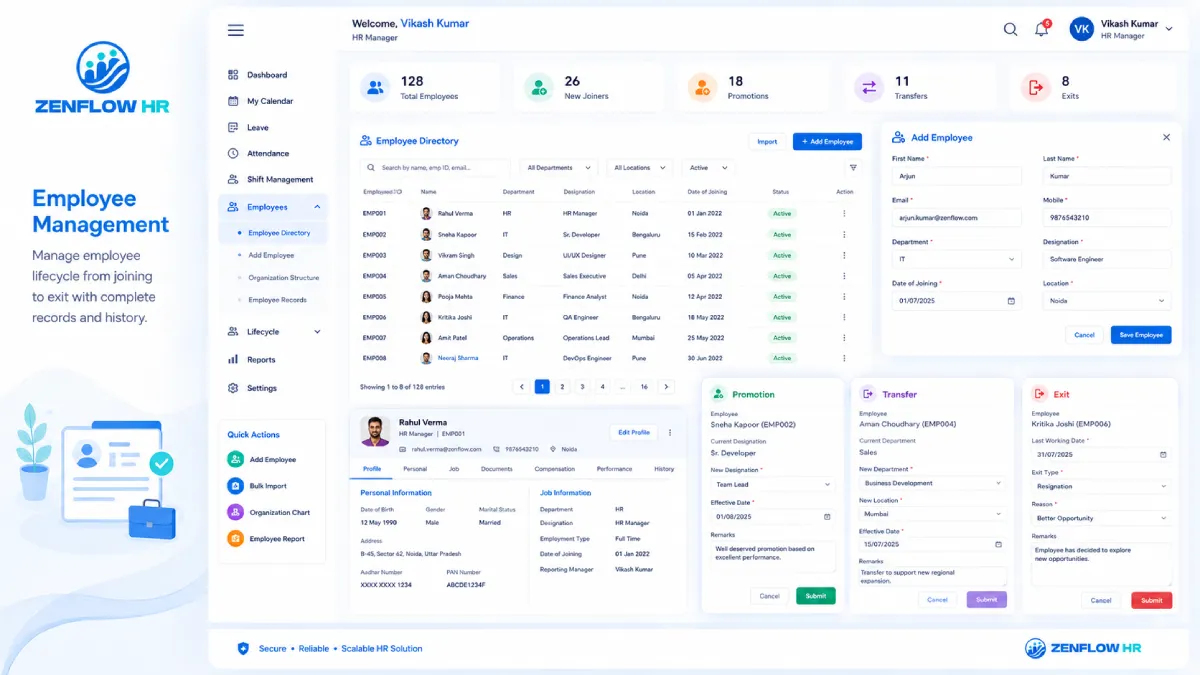Open Exit Type dropdown showing Resignation
The height and width of the screenshot is (675, 1200).
click(1101, 487)
